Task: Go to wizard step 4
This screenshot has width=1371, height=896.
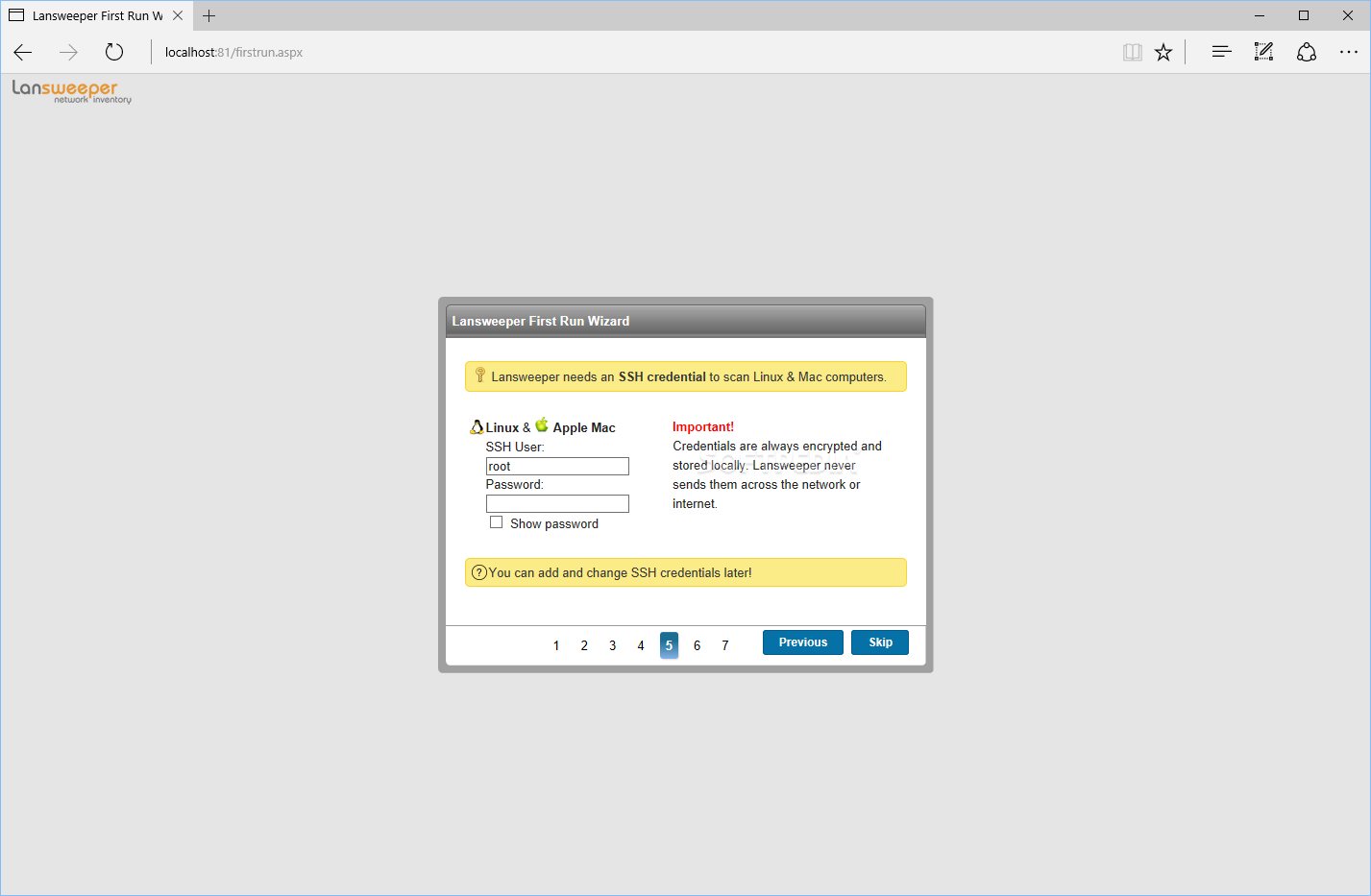Action: (x=641, y=645)
